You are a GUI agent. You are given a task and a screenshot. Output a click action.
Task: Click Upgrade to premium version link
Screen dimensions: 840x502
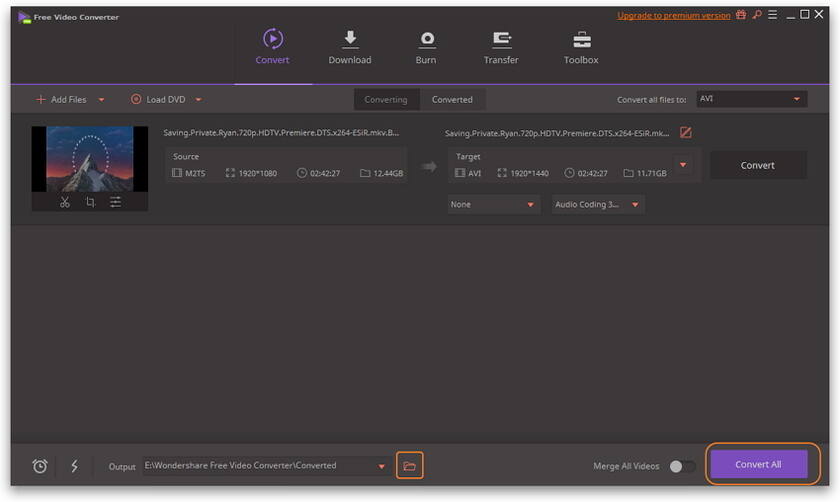coord(673,16)
